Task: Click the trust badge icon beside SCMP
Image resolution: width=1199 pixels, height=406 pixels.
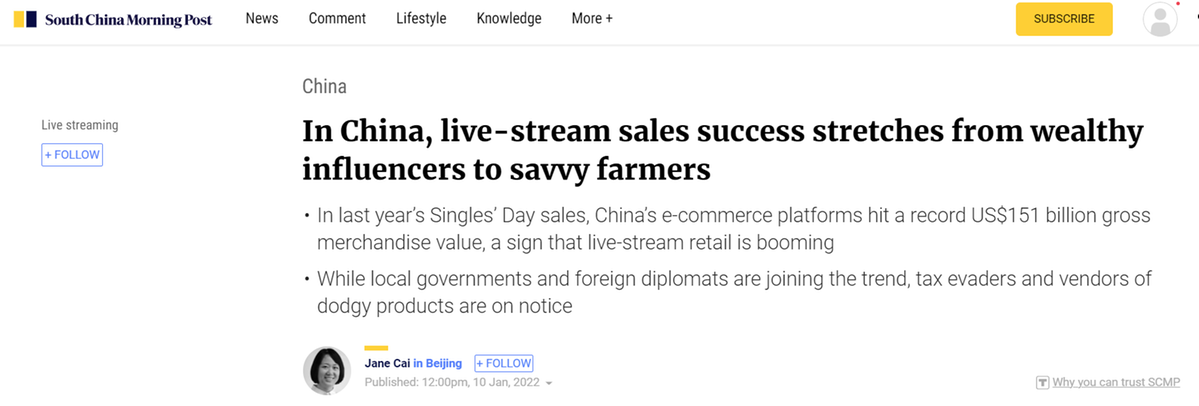Action: (x=1042, y=383)
